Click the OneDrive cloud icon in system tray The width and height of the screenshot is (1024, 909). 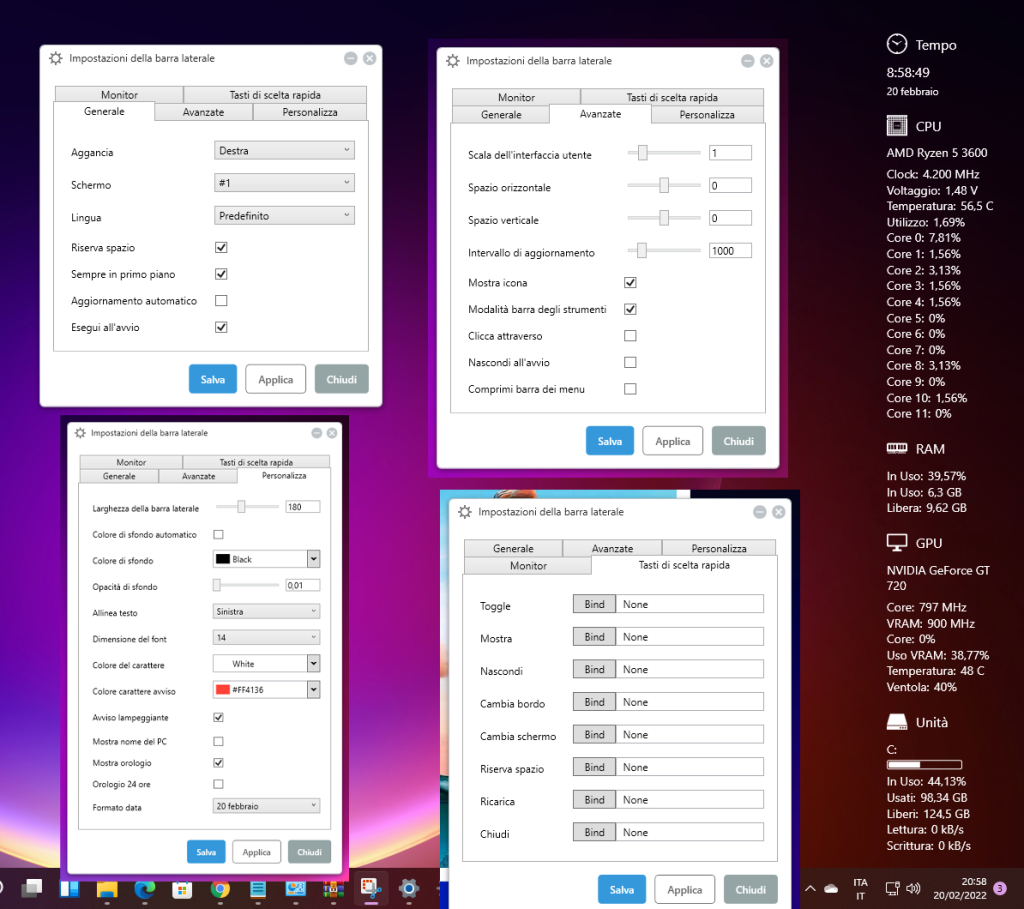point(831,888)
